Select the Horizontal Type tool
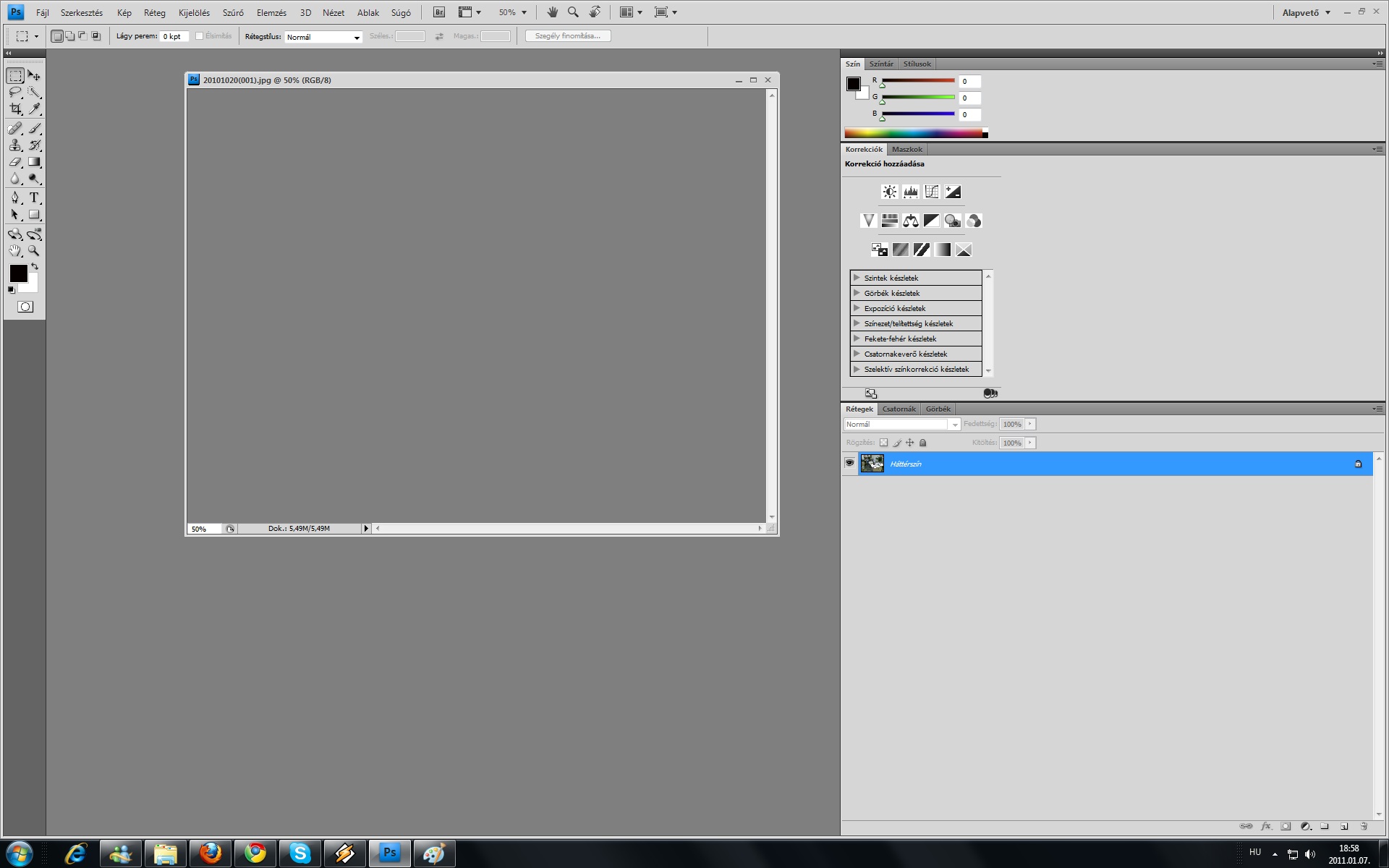 [34, 197]
